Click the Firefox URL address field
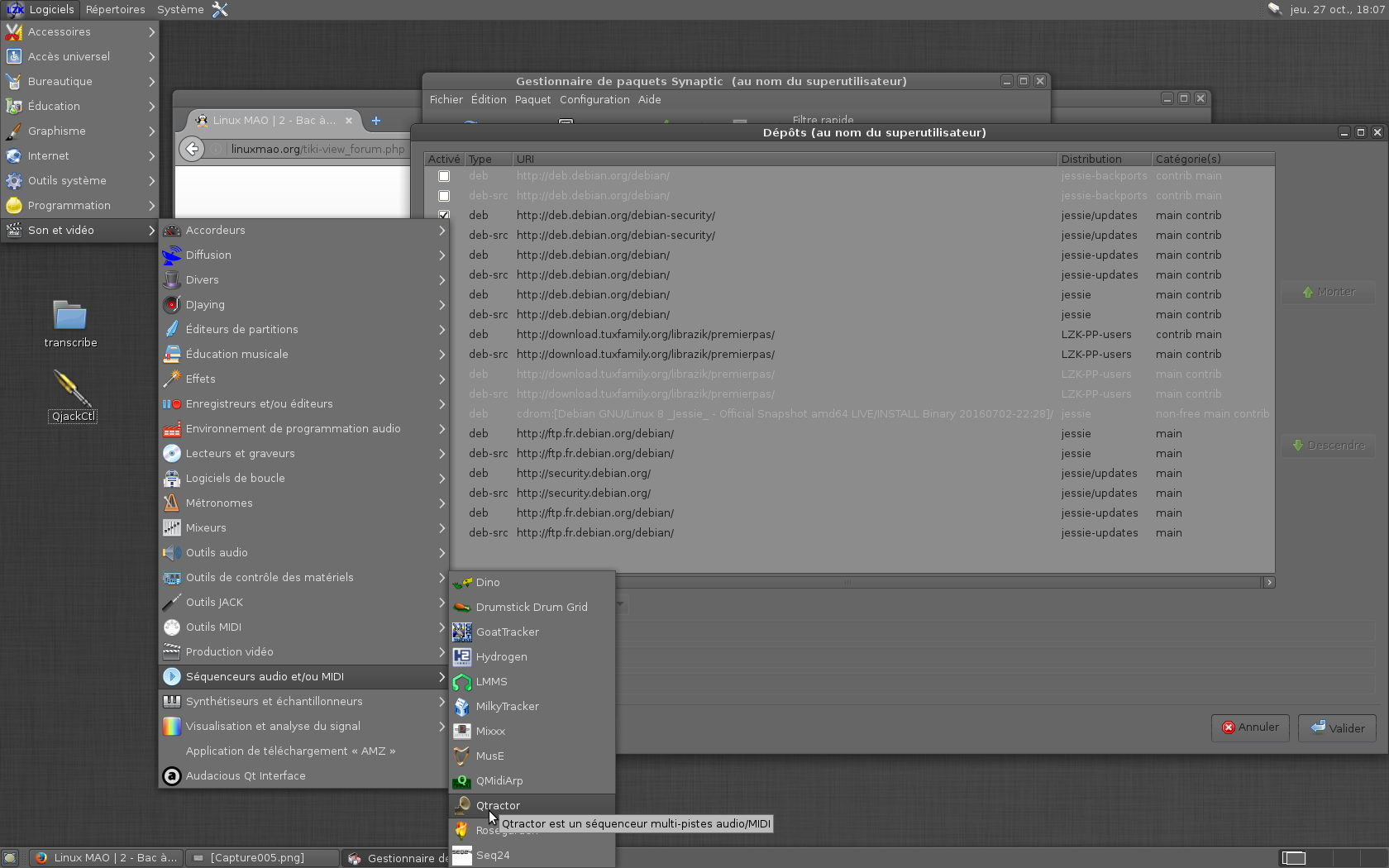 click(x=318, y=149)
